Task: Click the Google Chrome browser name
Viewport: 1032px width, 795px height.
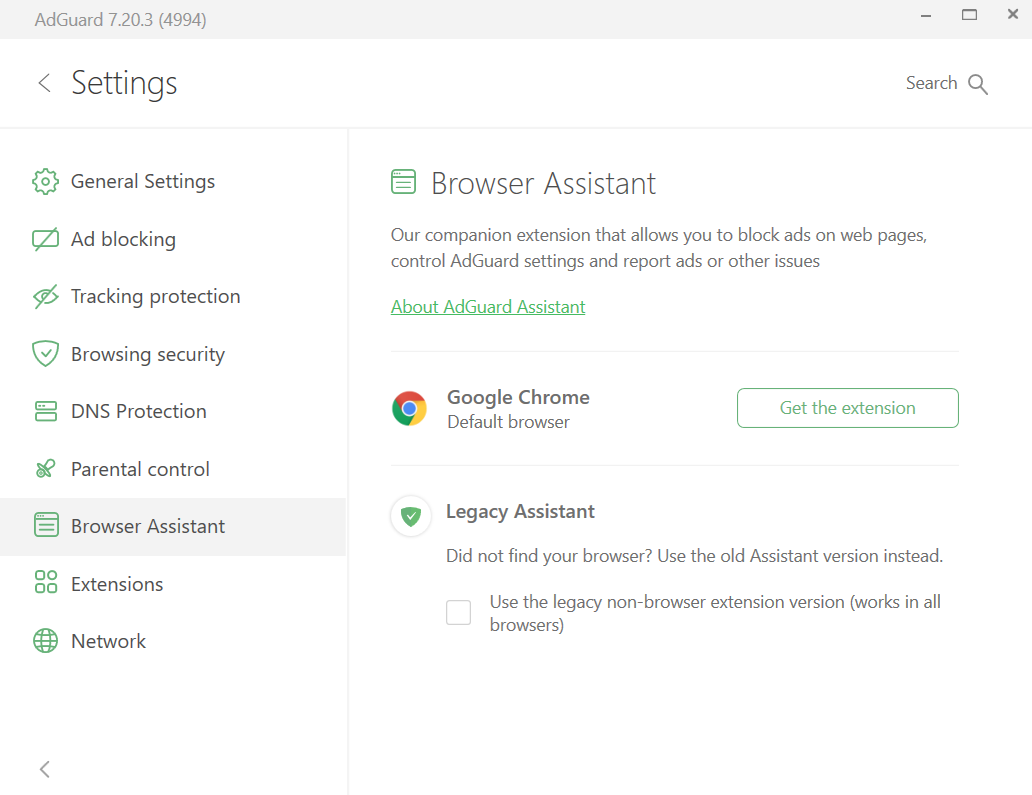Action: click(x=518, y=398)
